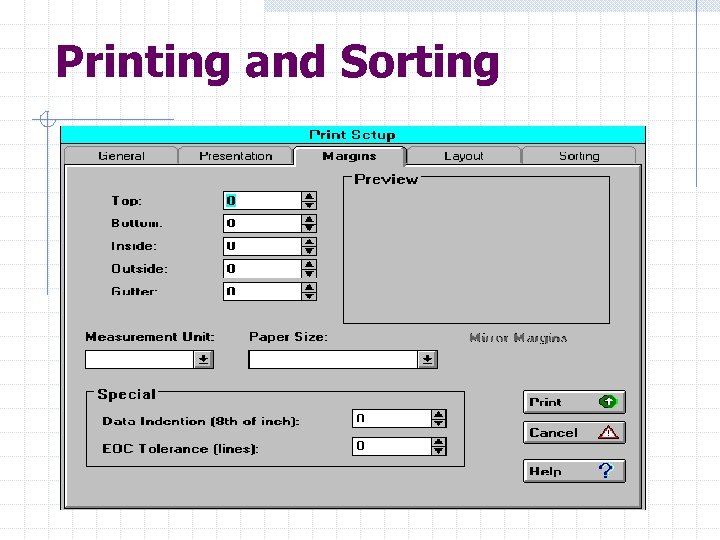Decrease EOC Tolerance with down arrow
The height and width of the screenshot is (540, 720).
(x=439, y=450)
